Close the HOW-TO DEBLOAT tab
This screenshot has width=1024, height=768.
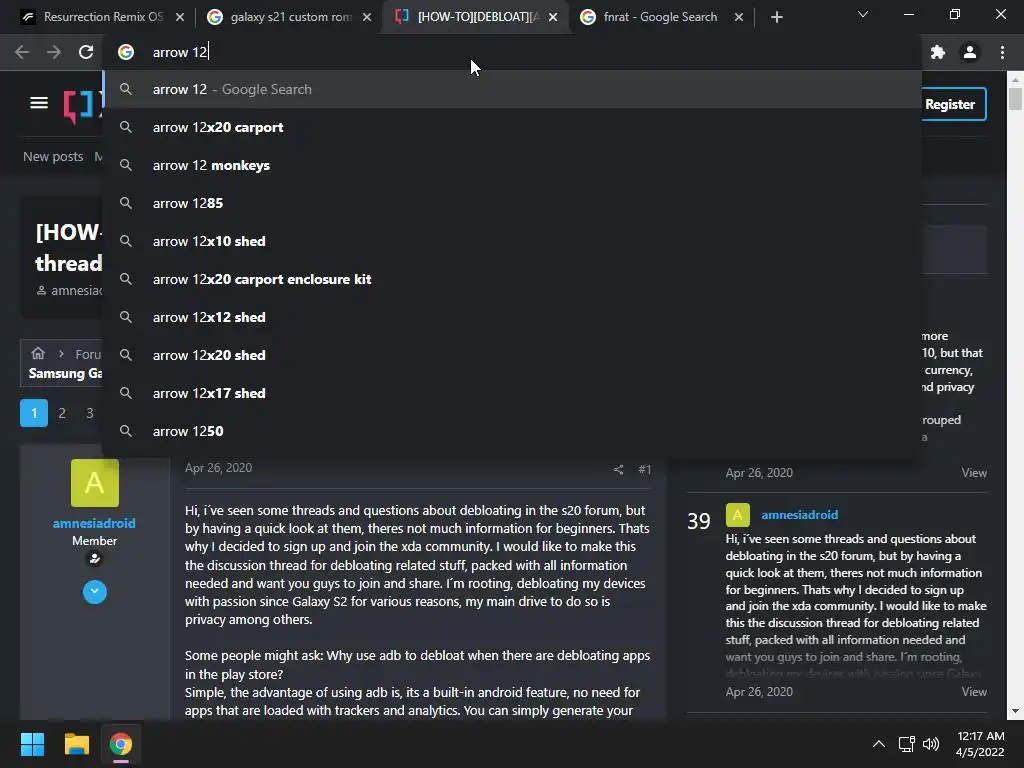point(553,17)
